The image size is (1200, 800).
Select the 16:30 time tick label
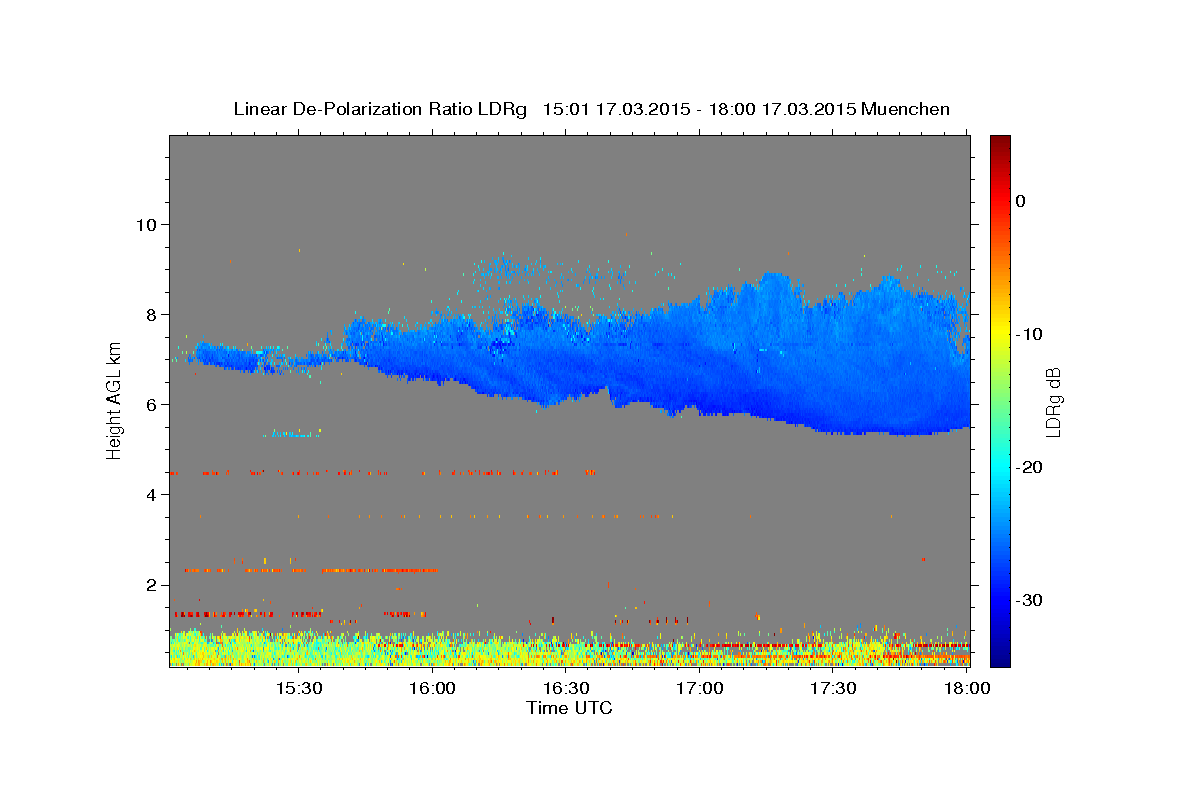pyautogui.click(x=566, y=689)
